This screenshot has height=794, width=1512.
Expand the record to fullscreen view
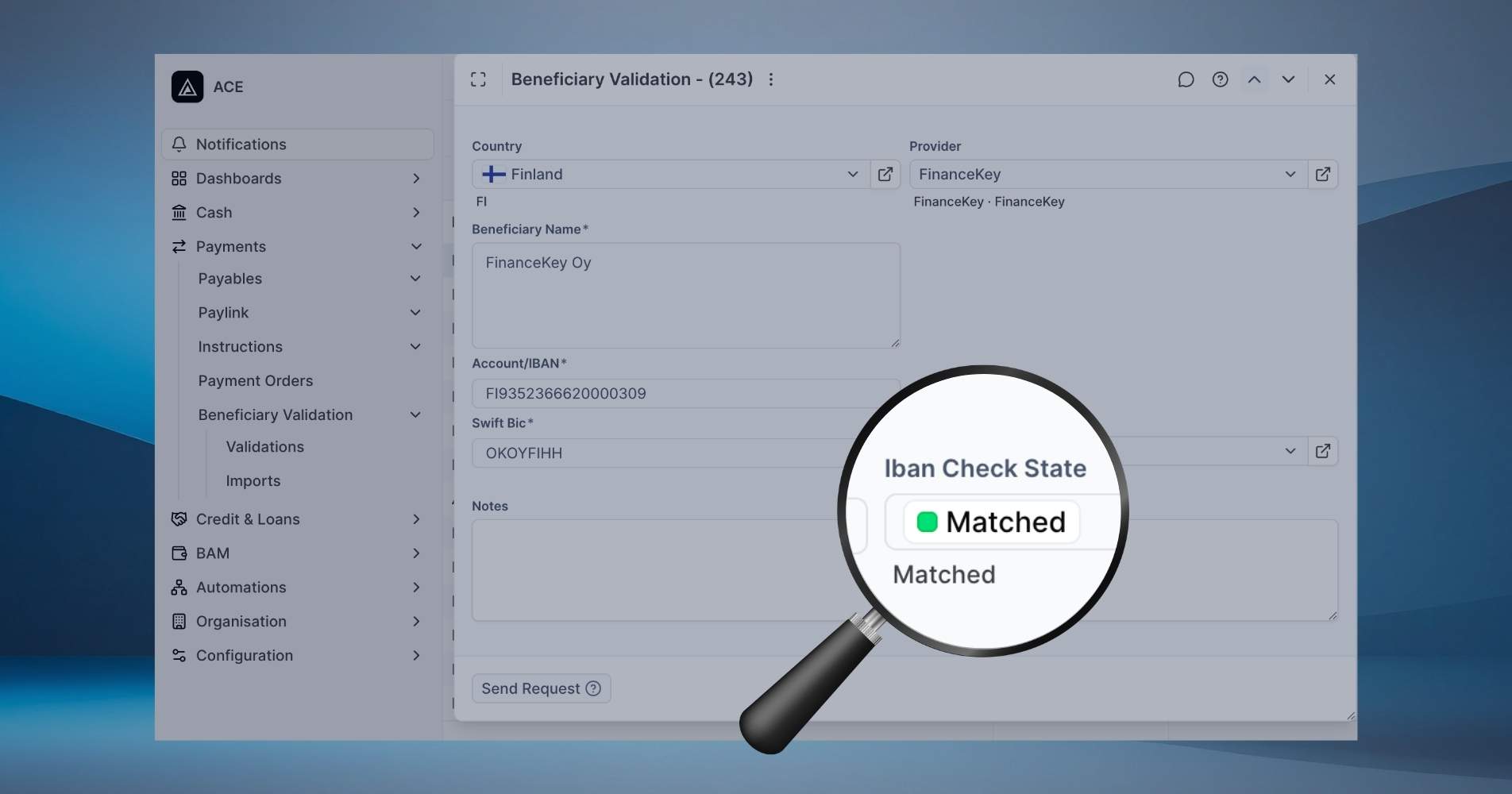click(x=479, y=79)
